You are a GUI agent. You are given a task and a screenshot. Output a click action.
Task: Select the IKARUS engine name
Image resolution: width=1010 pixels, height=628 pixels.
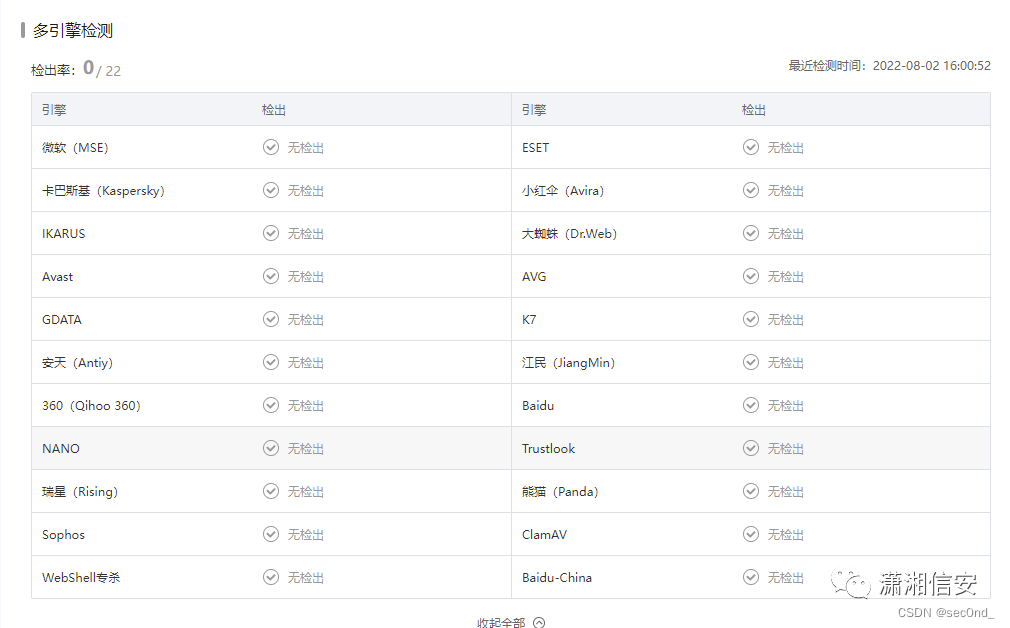tap(64, 234)
